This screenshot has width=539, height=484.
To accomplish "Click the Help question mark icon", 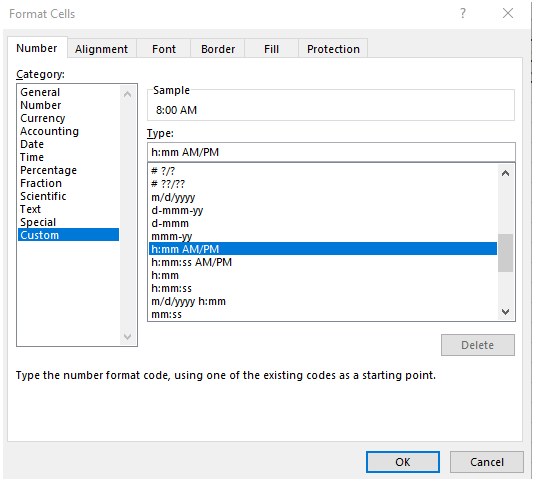I will 463,13.
